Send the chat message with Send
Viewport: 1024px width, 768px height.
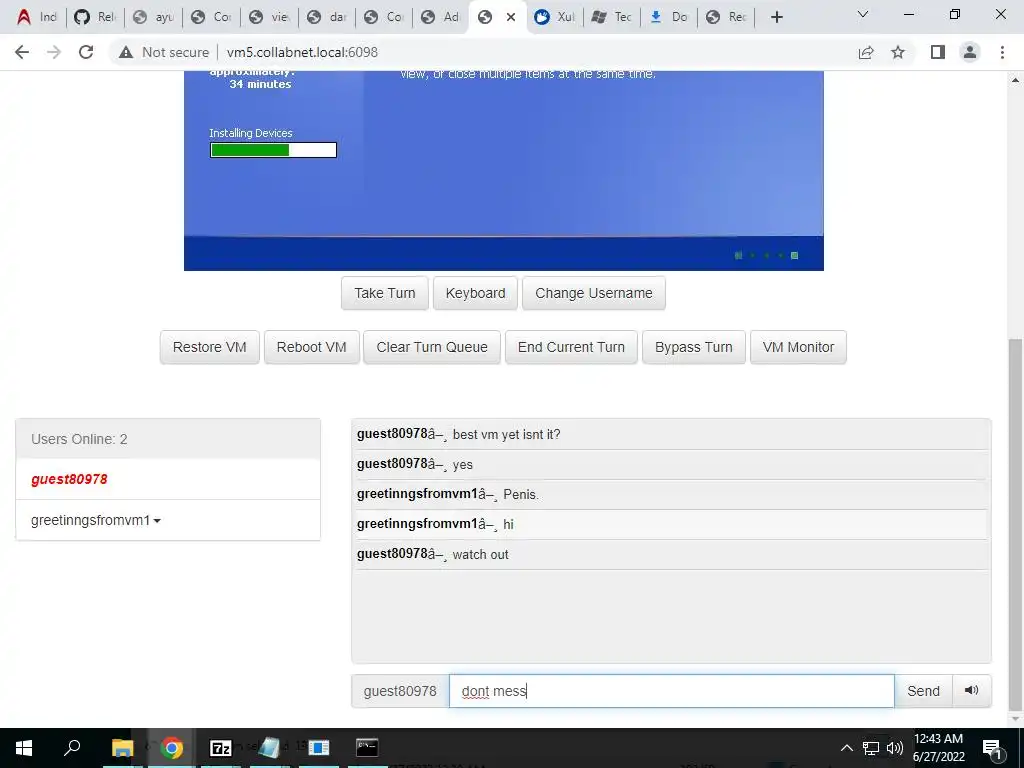[x=923, y=691]
